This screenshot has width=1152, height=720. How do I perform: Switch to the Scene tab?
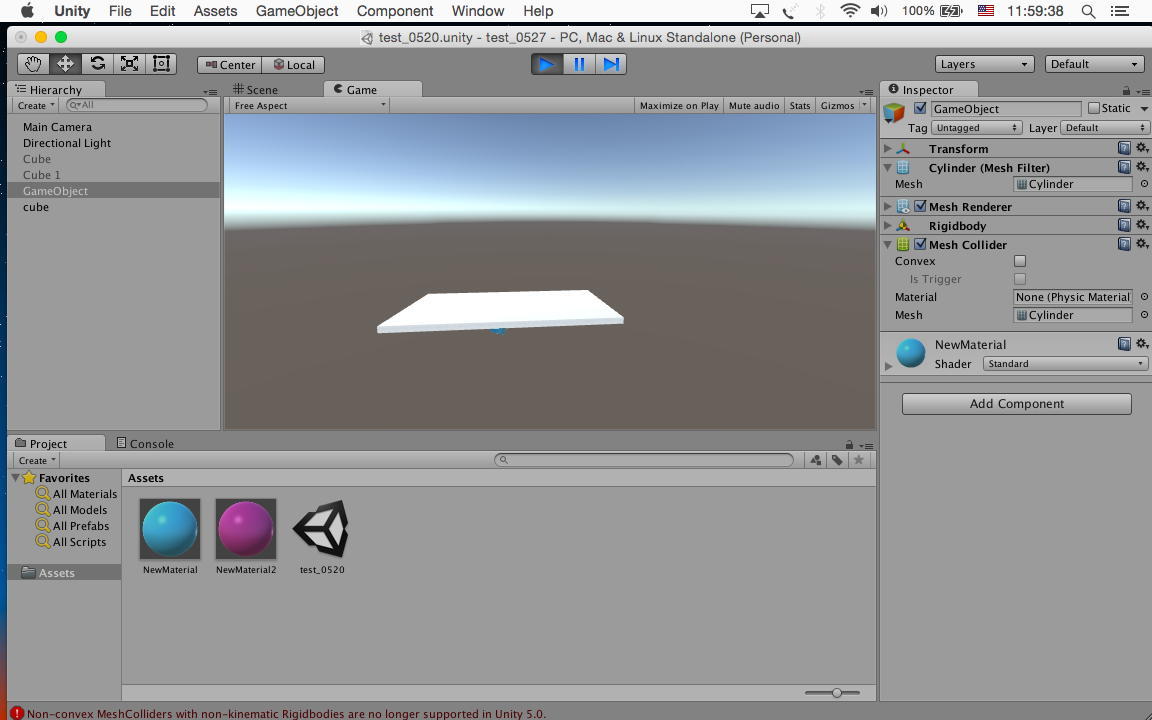click(256, 90)
